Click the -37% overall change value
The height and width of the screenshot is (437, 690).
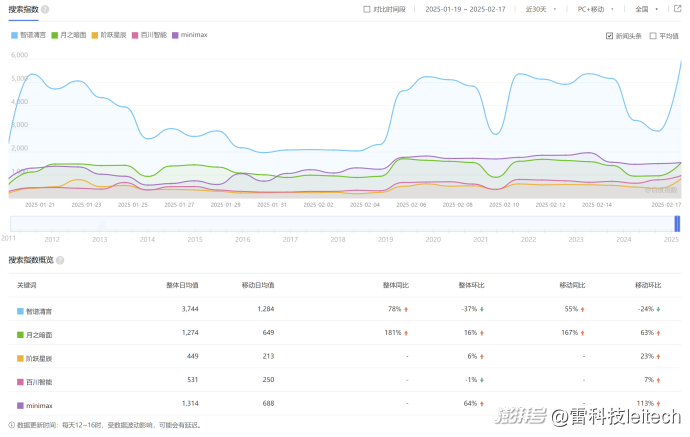coord(469,309)
